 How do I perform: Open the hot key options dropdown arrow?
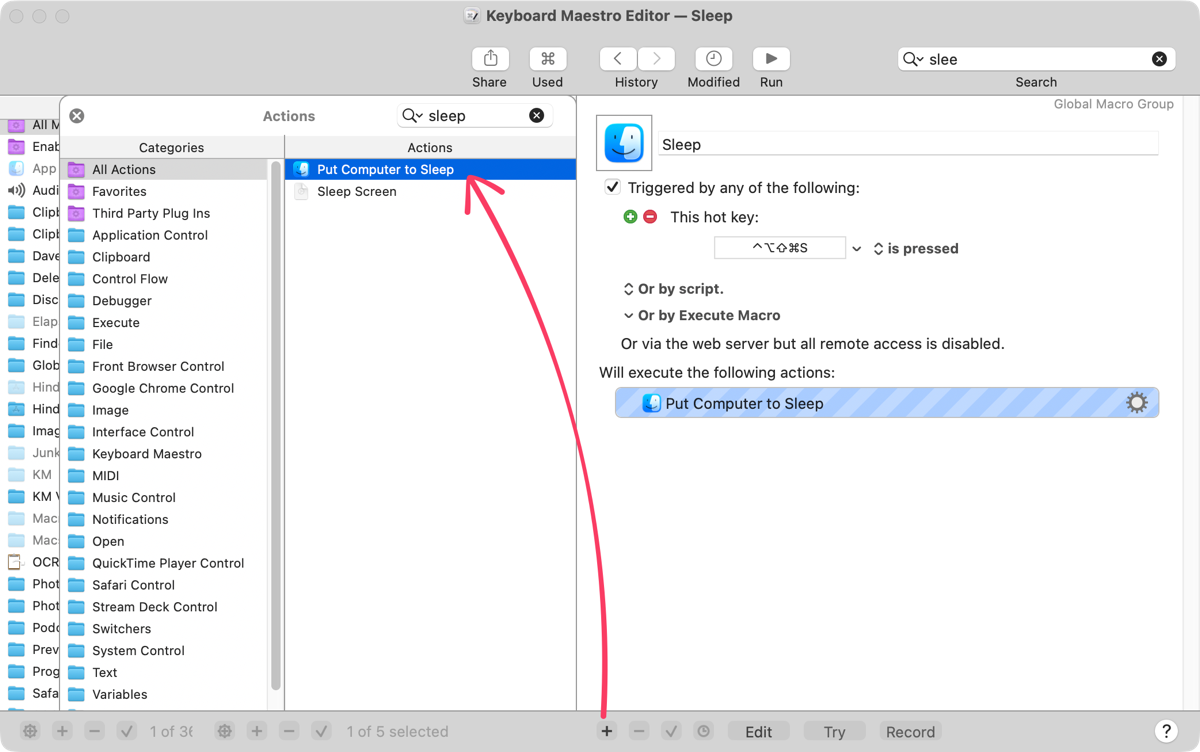click(x=857, y=249)
